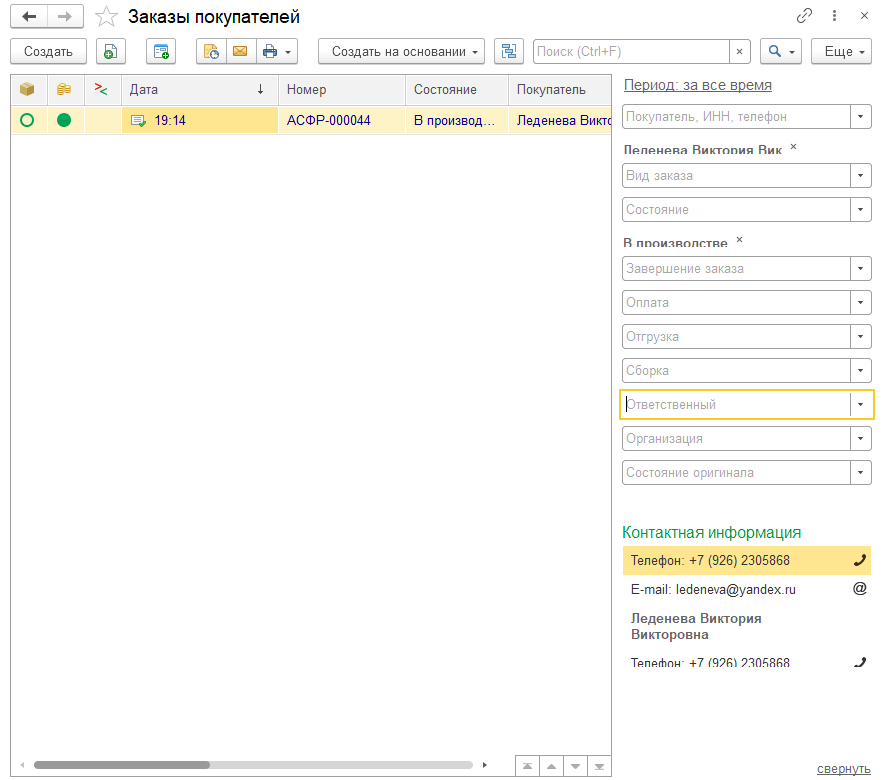Viewport: 883px width, 780px height.
Task: Open the print icon dropdown
Action: point(277,52)
